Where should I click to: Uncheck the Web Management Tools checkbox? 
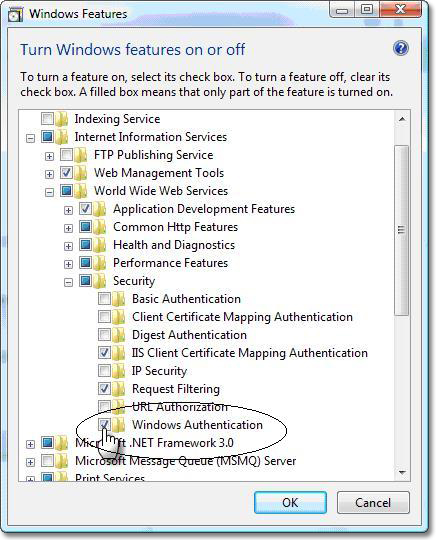point(66,173)
